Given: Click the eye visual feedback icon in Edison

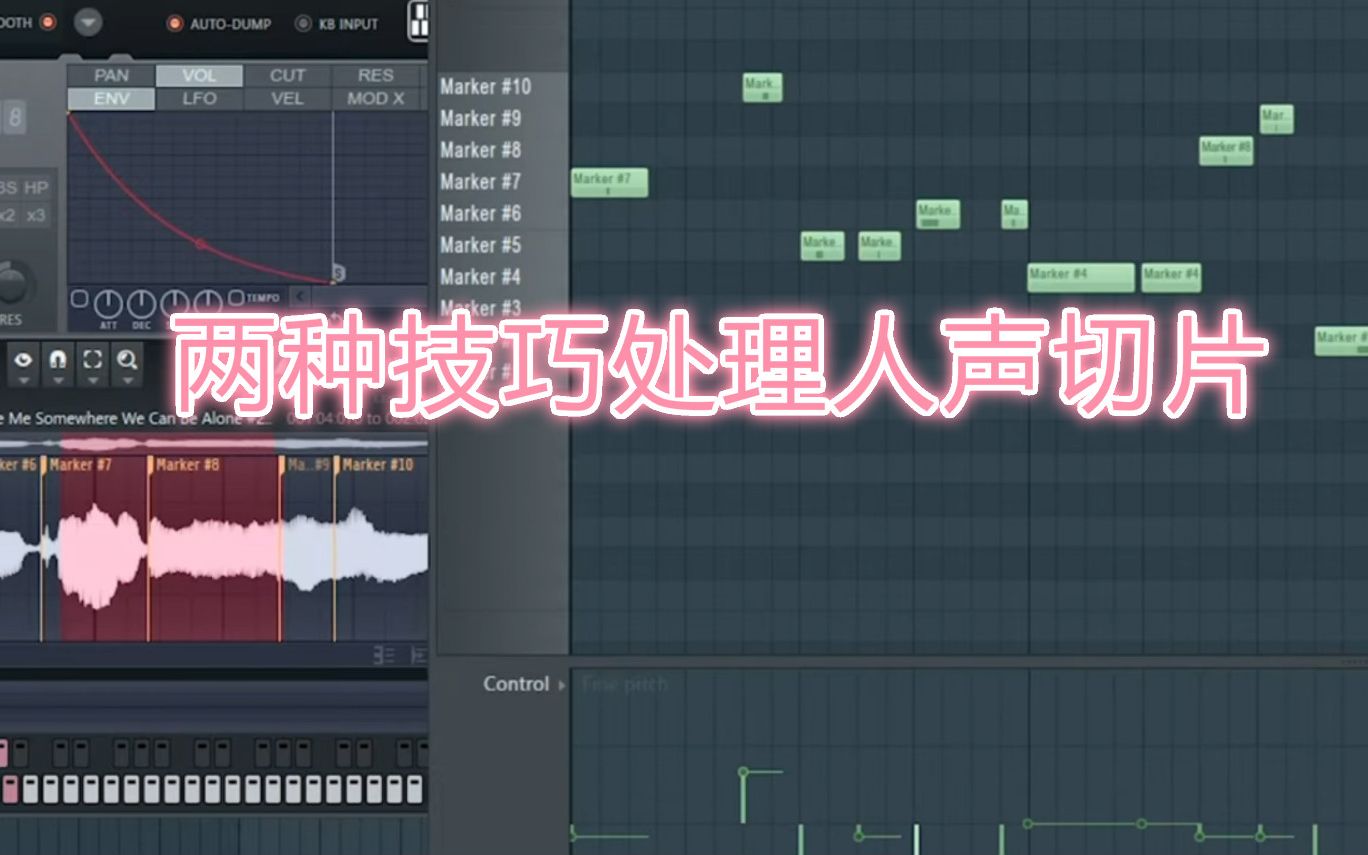Looking at the screenshot, I should point(24,359).
